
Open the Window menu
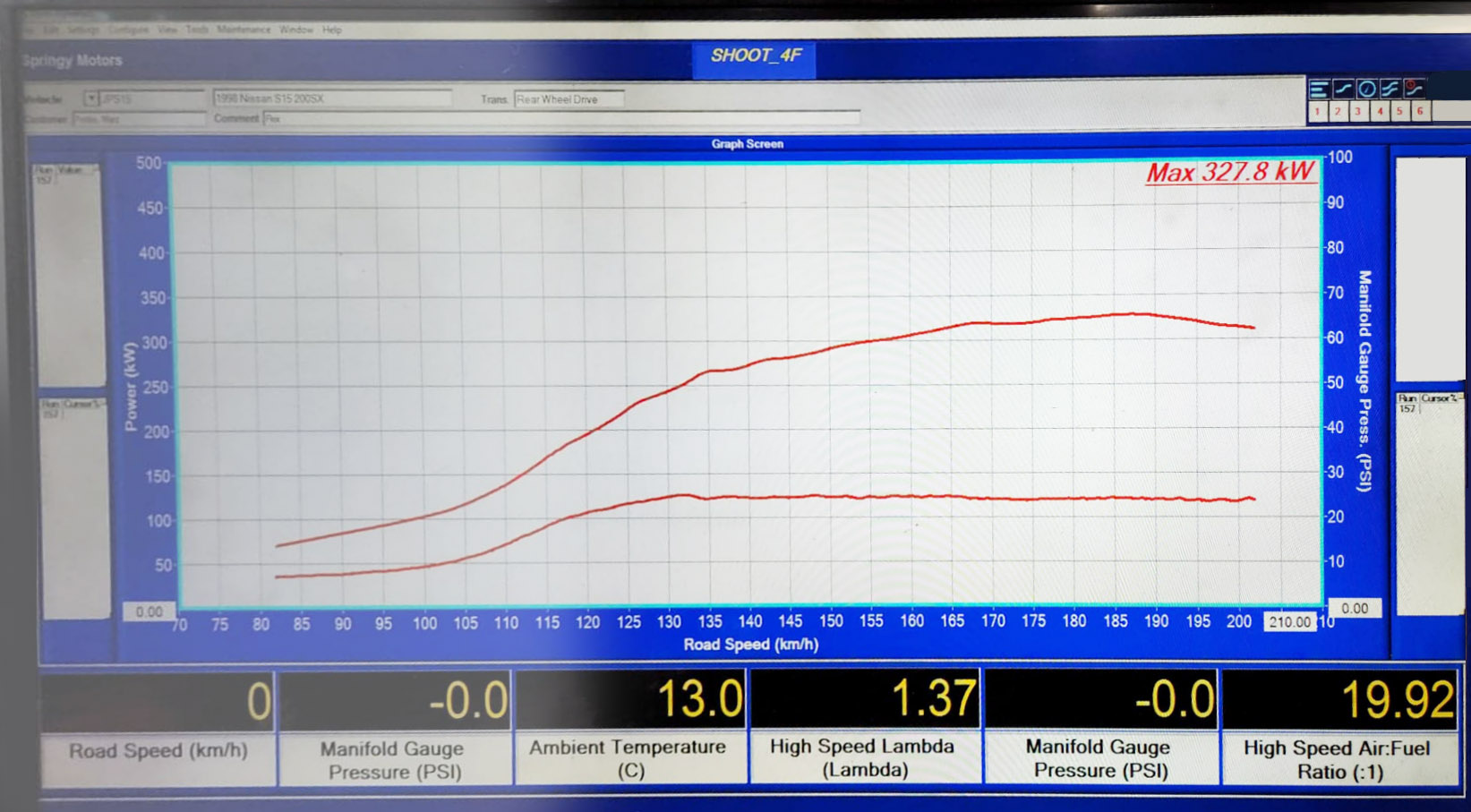coord(295,30)
